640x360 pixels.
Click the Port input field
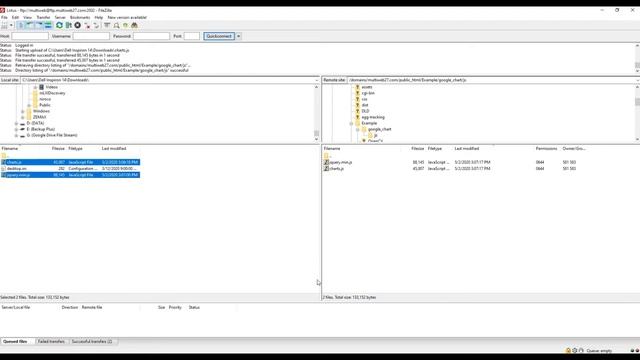(191, 36)
